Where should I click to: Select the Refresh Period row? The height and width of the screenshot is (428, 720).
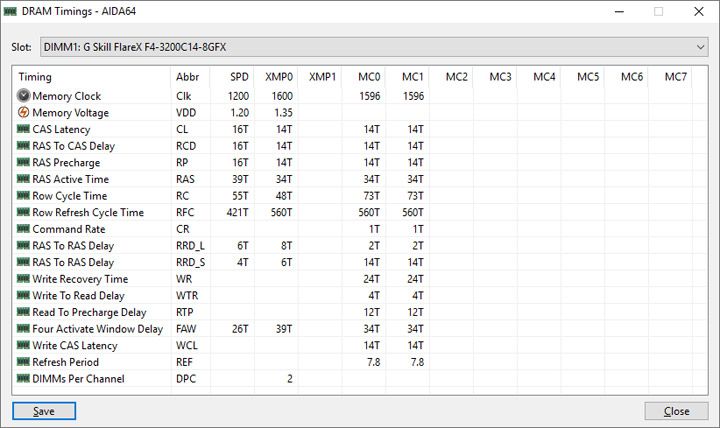click(x=360, y=362)
